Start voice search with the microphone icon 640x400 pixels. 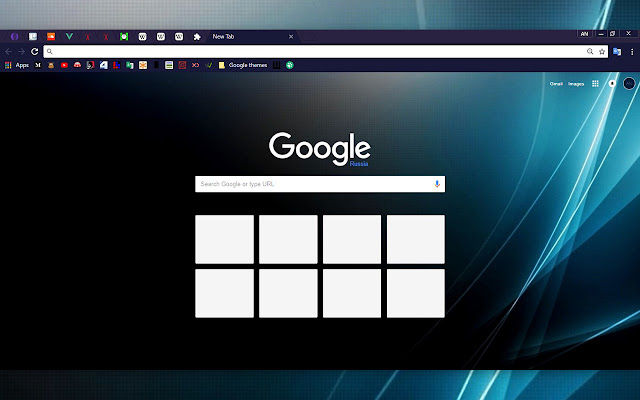(x=437, y=184)
